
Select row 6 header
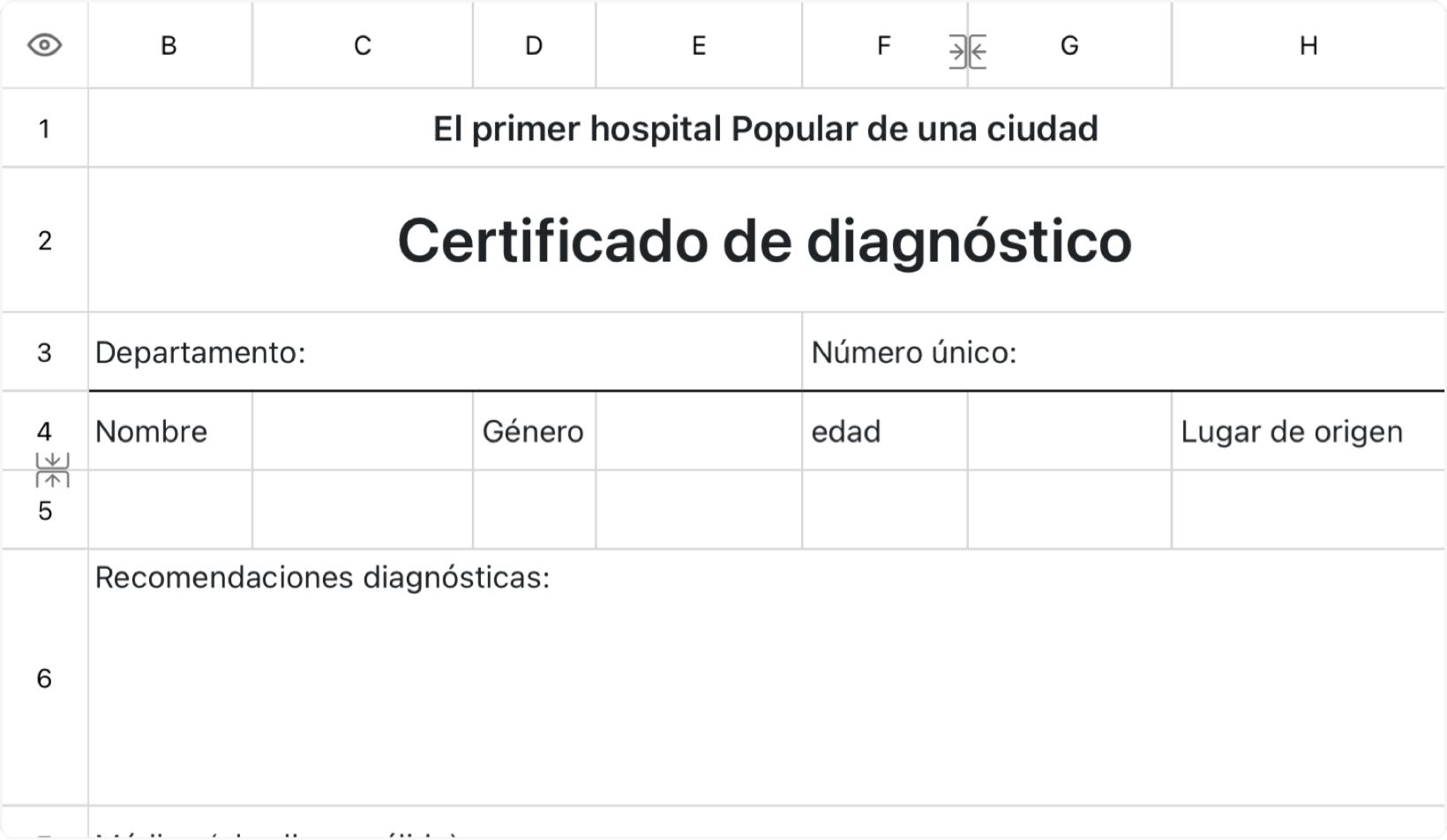click(44, 678)
